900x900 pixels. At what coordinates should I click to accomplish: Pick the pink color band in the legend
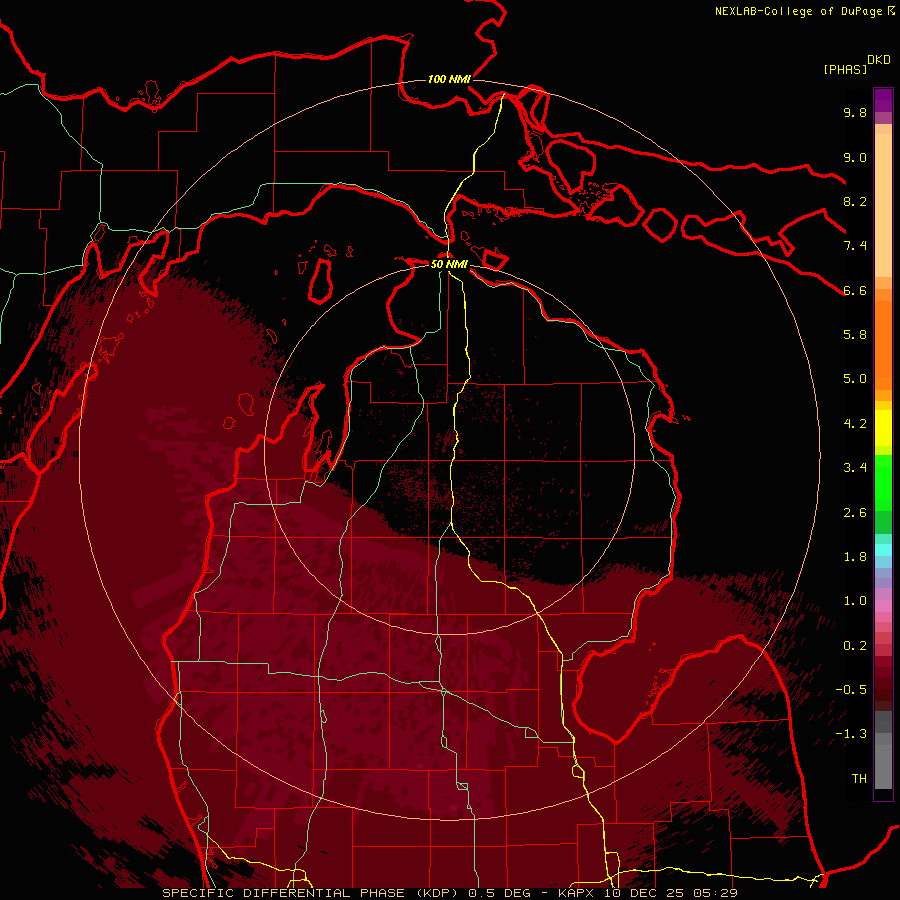(x=883, y=606)
